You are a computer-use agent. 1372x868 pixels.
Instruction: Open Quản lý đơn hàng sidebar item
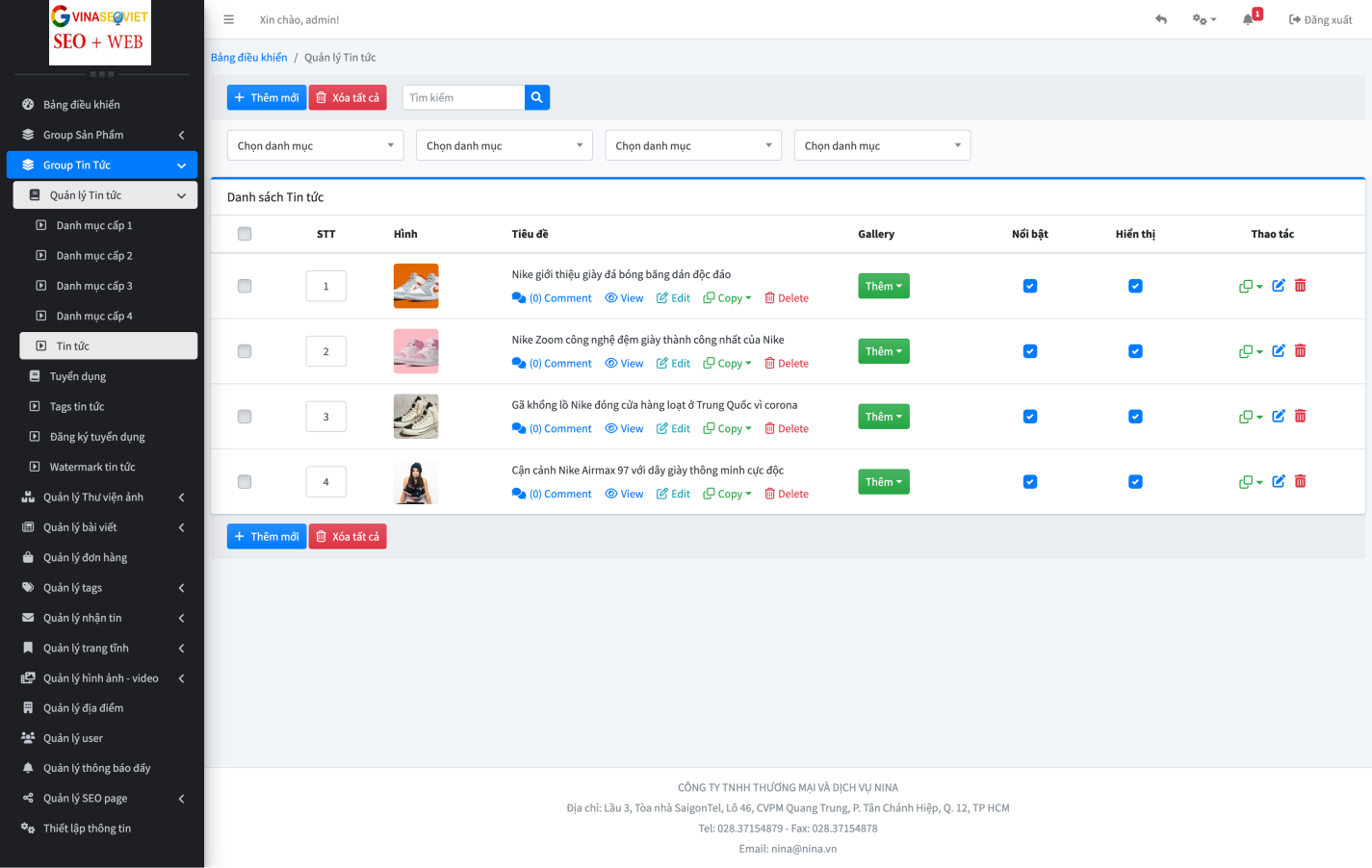tap(102, 557)
